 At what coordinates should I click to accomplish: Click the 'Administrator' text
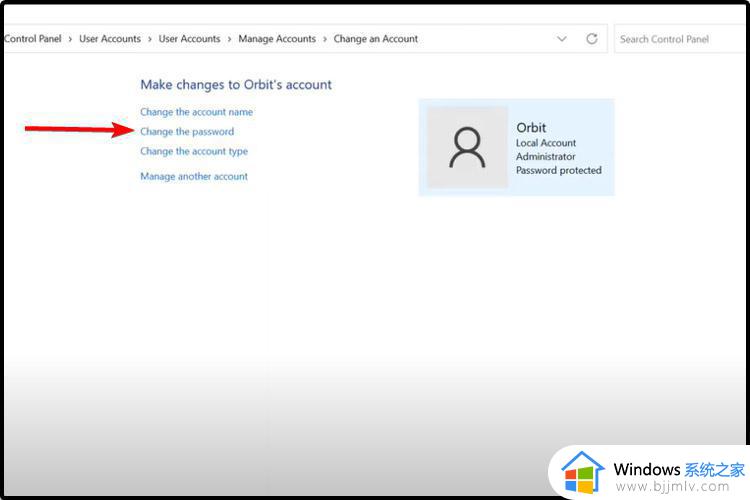tap(545, 156)
